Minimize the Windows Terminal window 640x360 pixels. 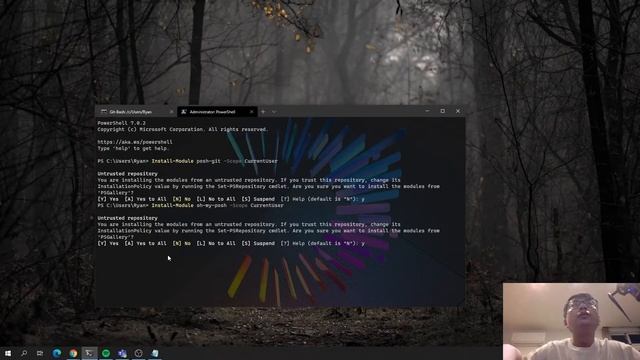pyautogui.click(x=427, y=111)
